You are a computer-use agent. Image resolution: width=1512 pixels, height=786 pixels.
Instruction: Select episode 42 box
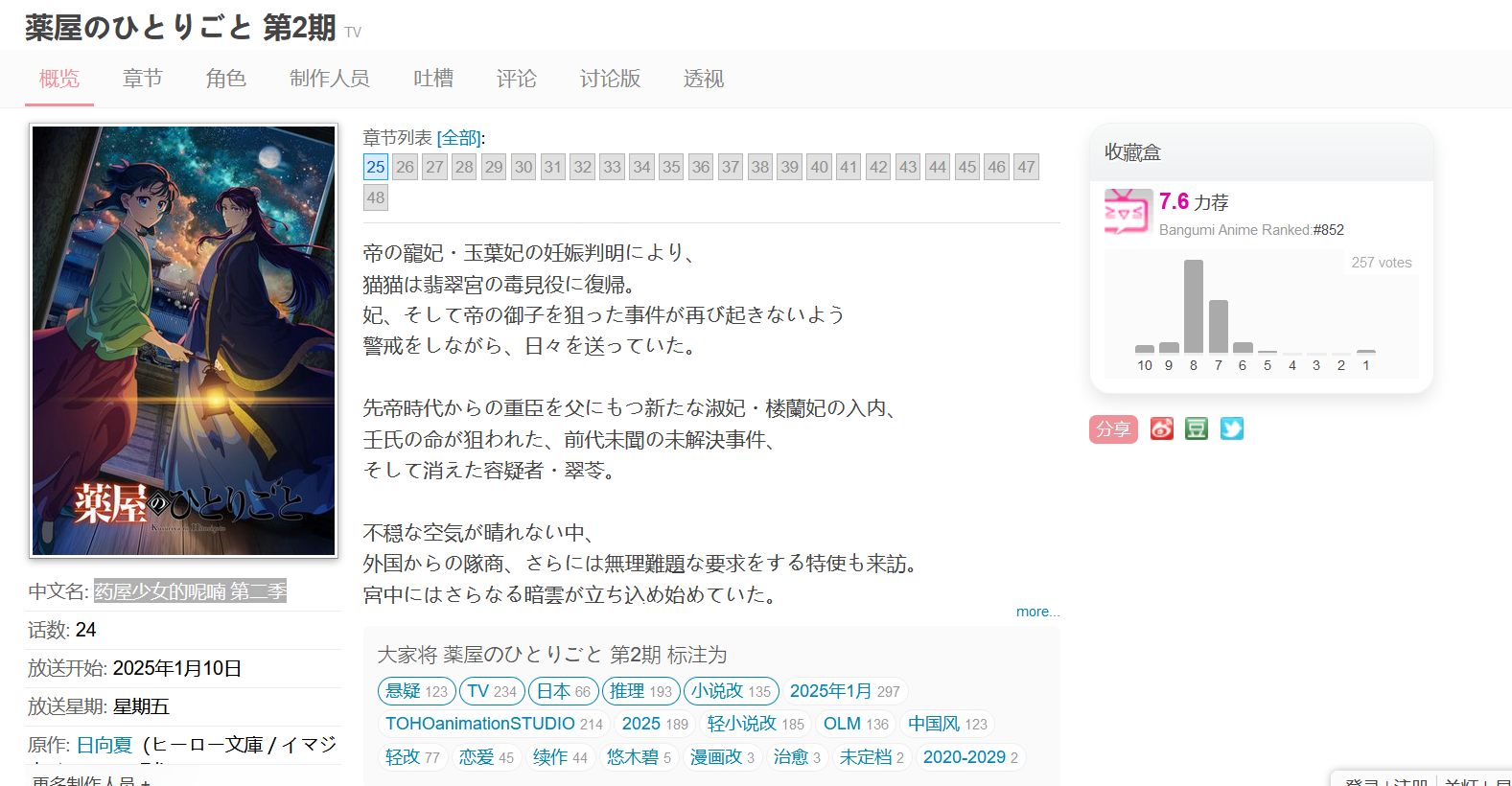(x=878, y=167)
